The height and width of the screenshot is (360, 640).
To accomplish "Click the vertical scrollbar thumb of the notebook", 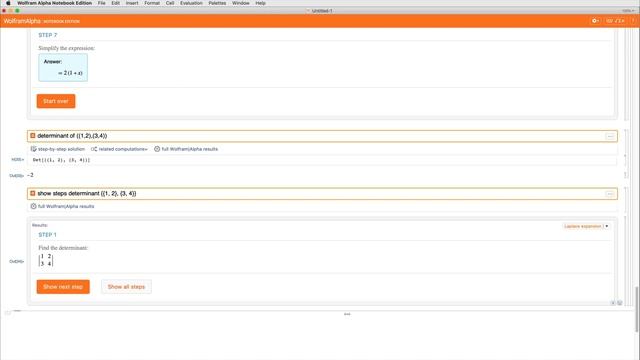I will pos(637,309).
